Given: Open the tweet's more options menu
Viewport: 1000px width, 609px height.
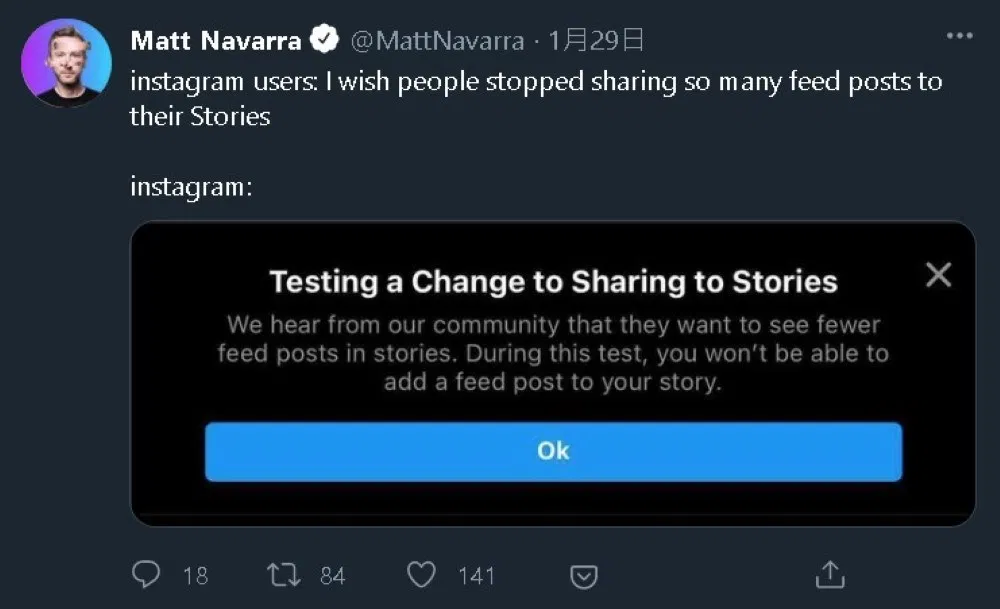Looking at the screenshot, I should point(959,36).
